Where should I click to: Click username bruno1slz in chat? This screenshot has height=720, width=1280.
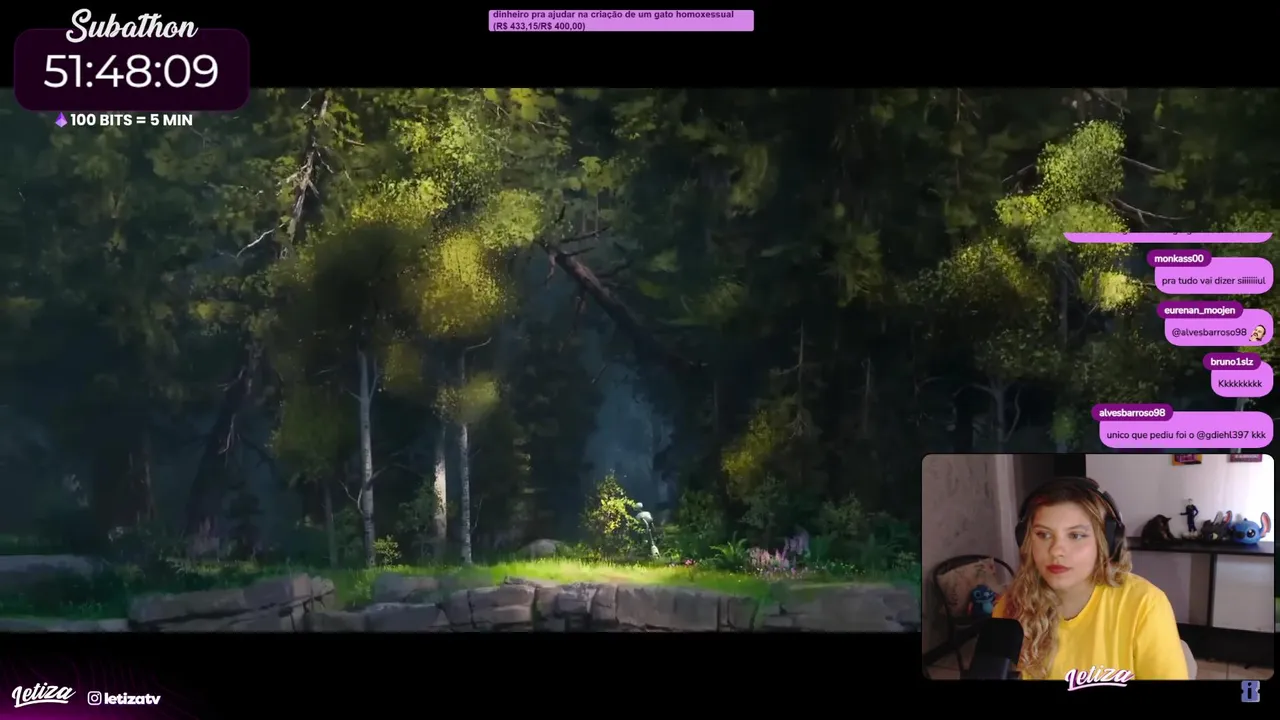(1231, 362)
